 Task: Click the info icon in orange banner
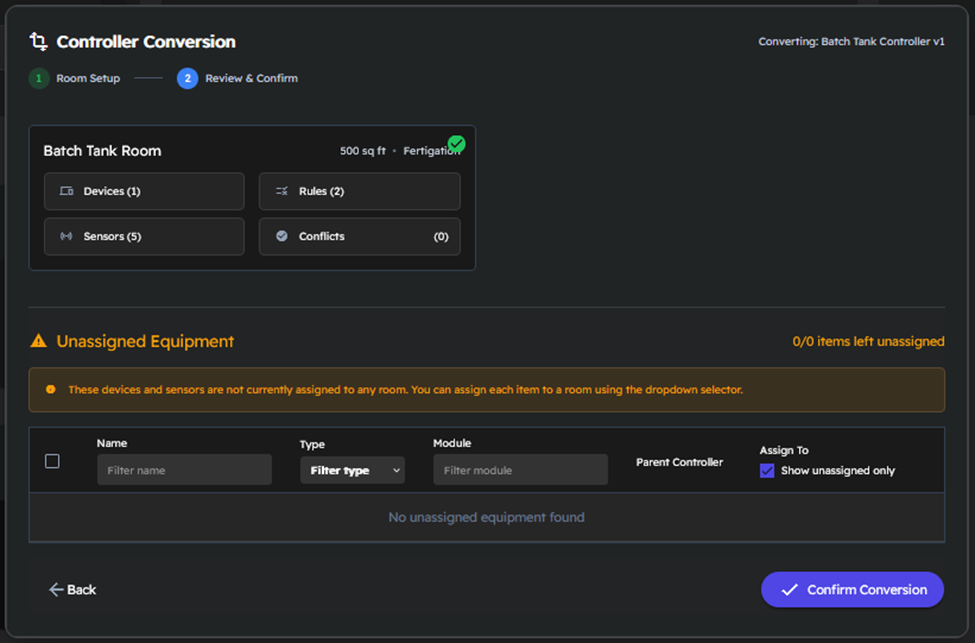click(51, 390)
